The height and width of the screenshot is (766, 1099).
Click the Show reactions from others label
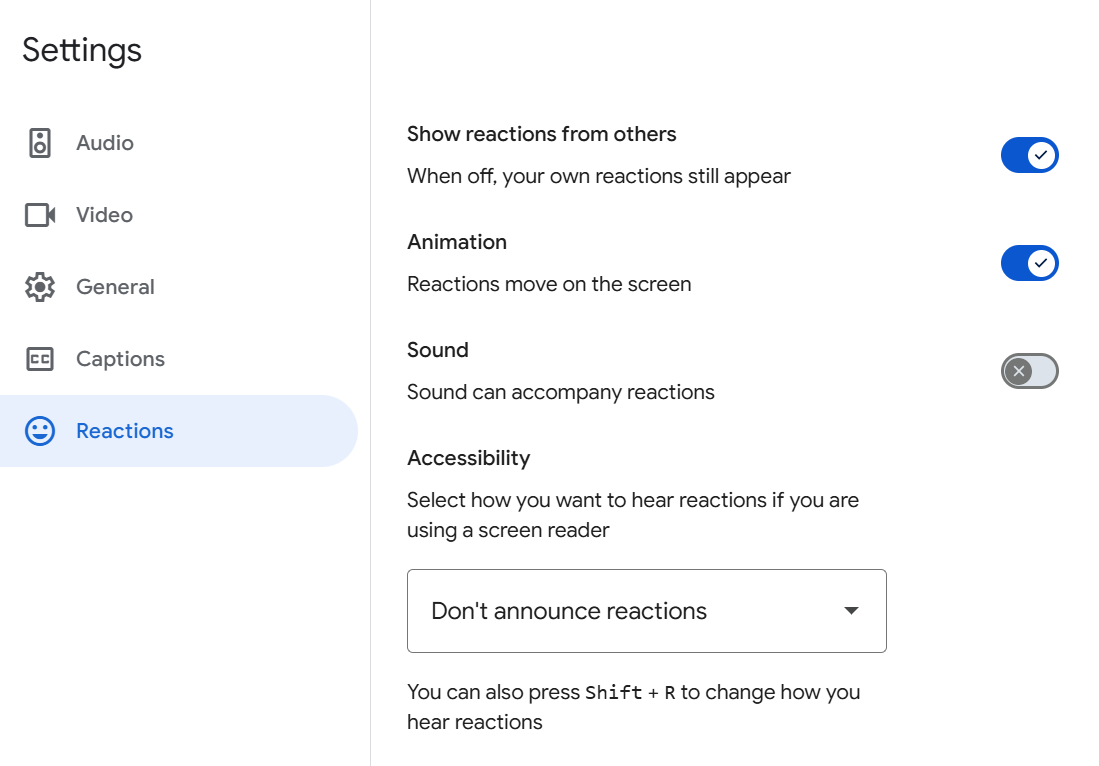tap(541, 134)
